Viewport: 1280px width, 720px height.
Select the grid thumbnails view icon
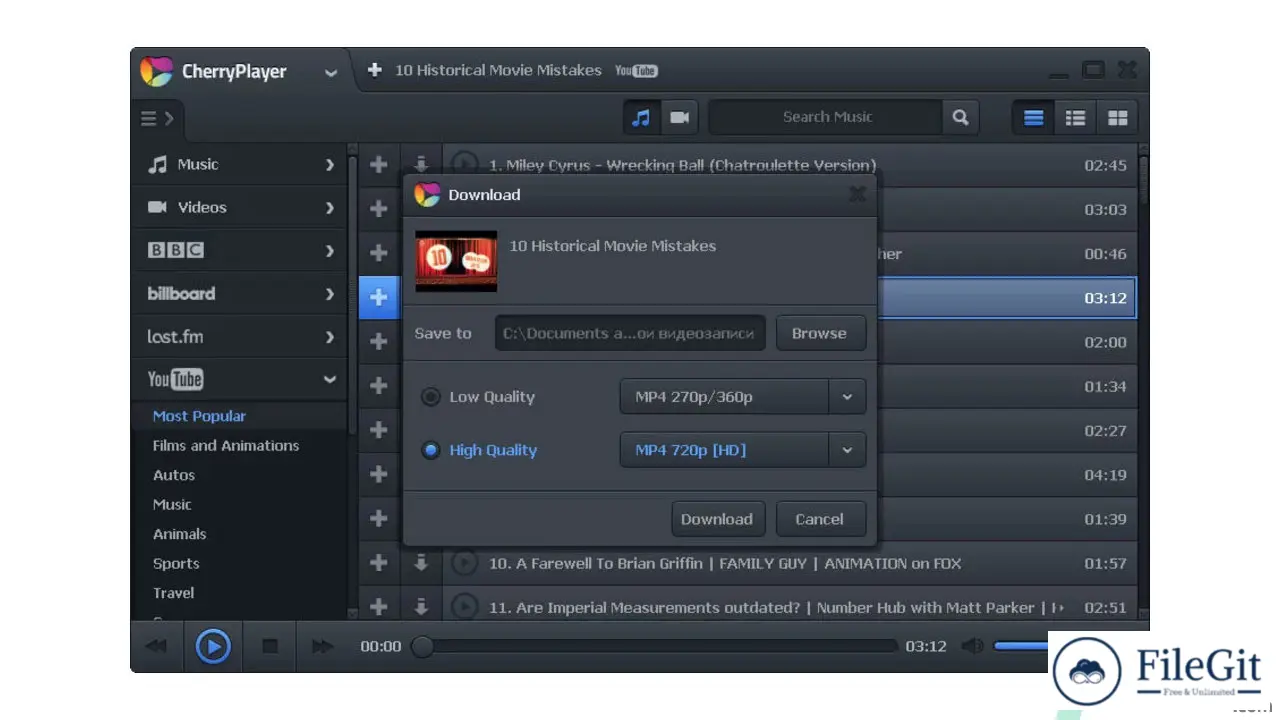[1117, 118]
